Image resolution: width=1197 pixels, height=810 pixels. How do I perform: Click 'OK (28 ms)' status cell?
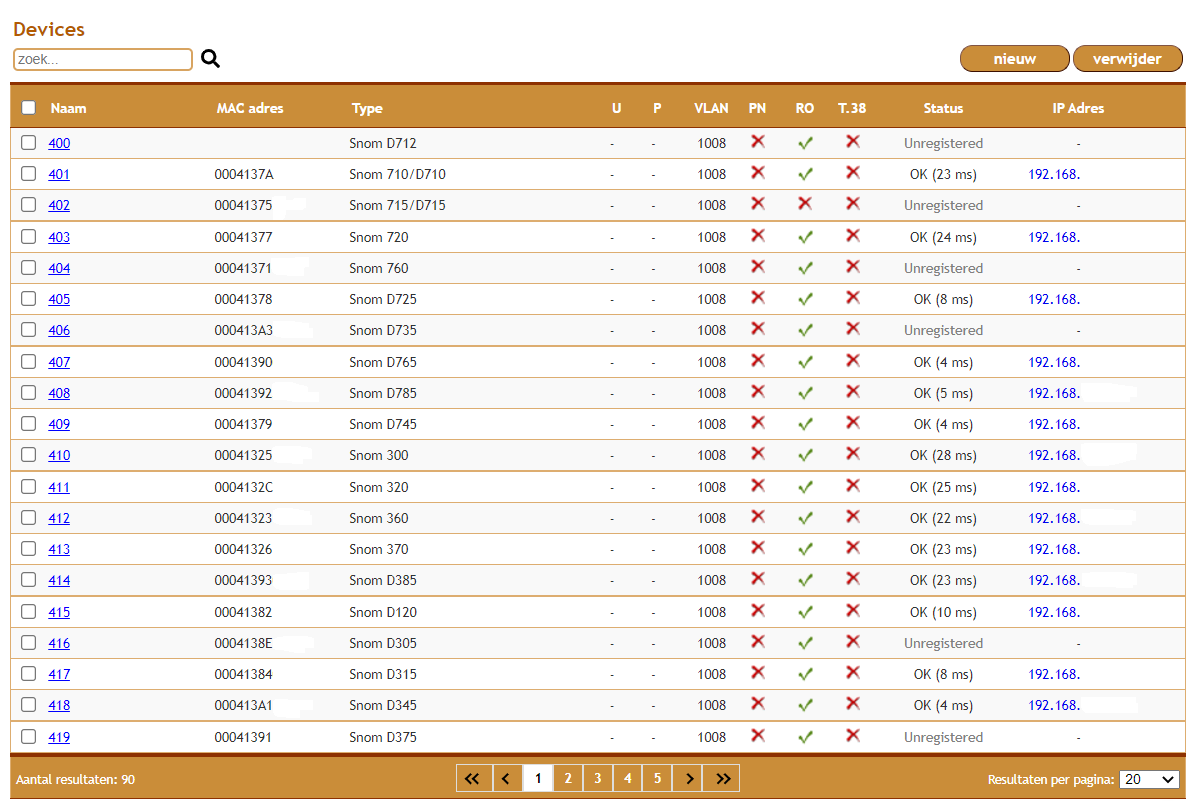[943, 455]
